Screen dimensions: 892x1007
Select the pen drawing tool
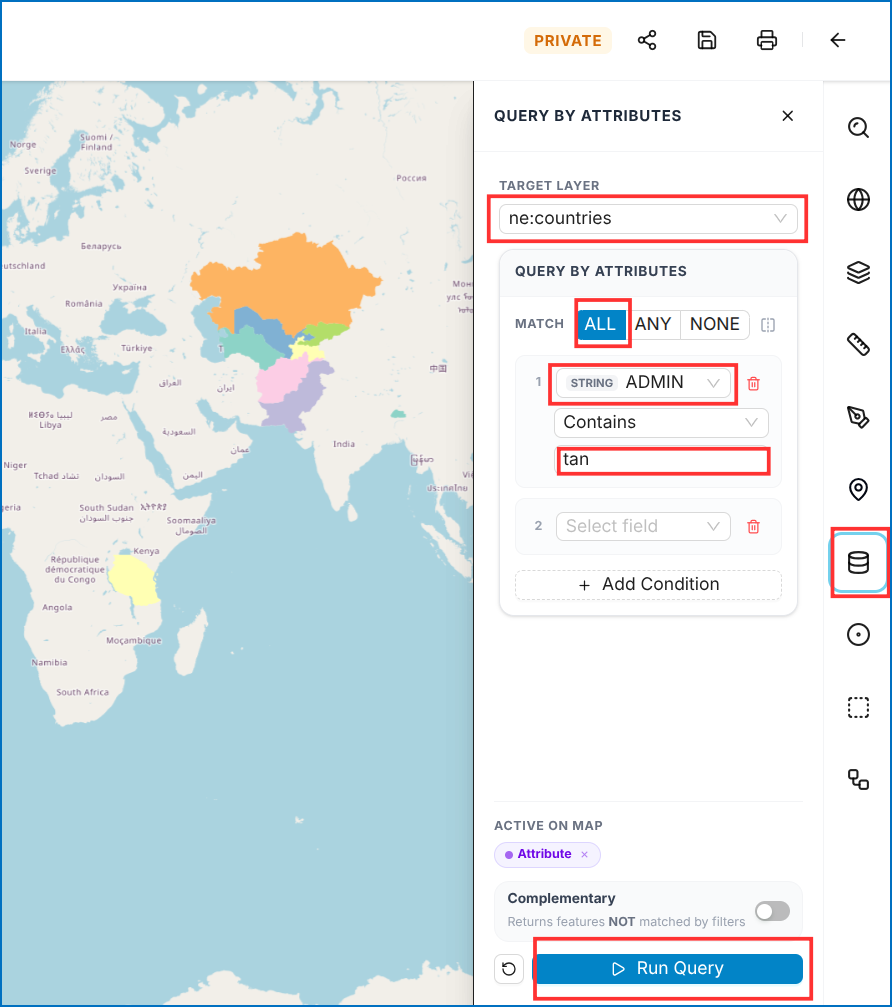858,417
